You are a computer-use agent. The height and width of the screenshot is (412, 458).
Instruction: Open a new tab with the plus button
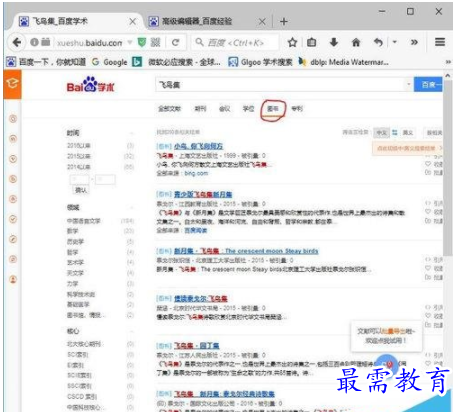pyautogui.click(x=284, y=22)
